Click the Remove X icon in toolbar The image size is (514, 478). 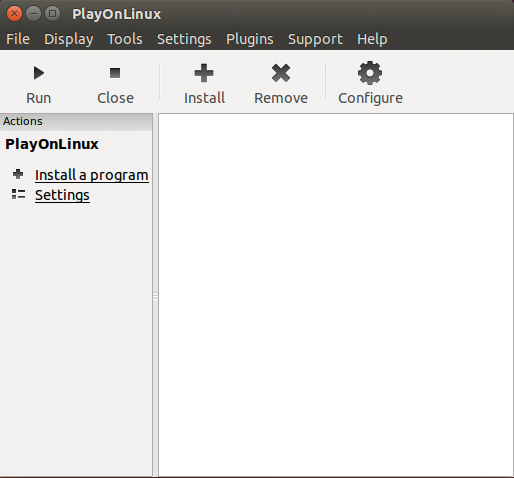(x=281, y=73)
